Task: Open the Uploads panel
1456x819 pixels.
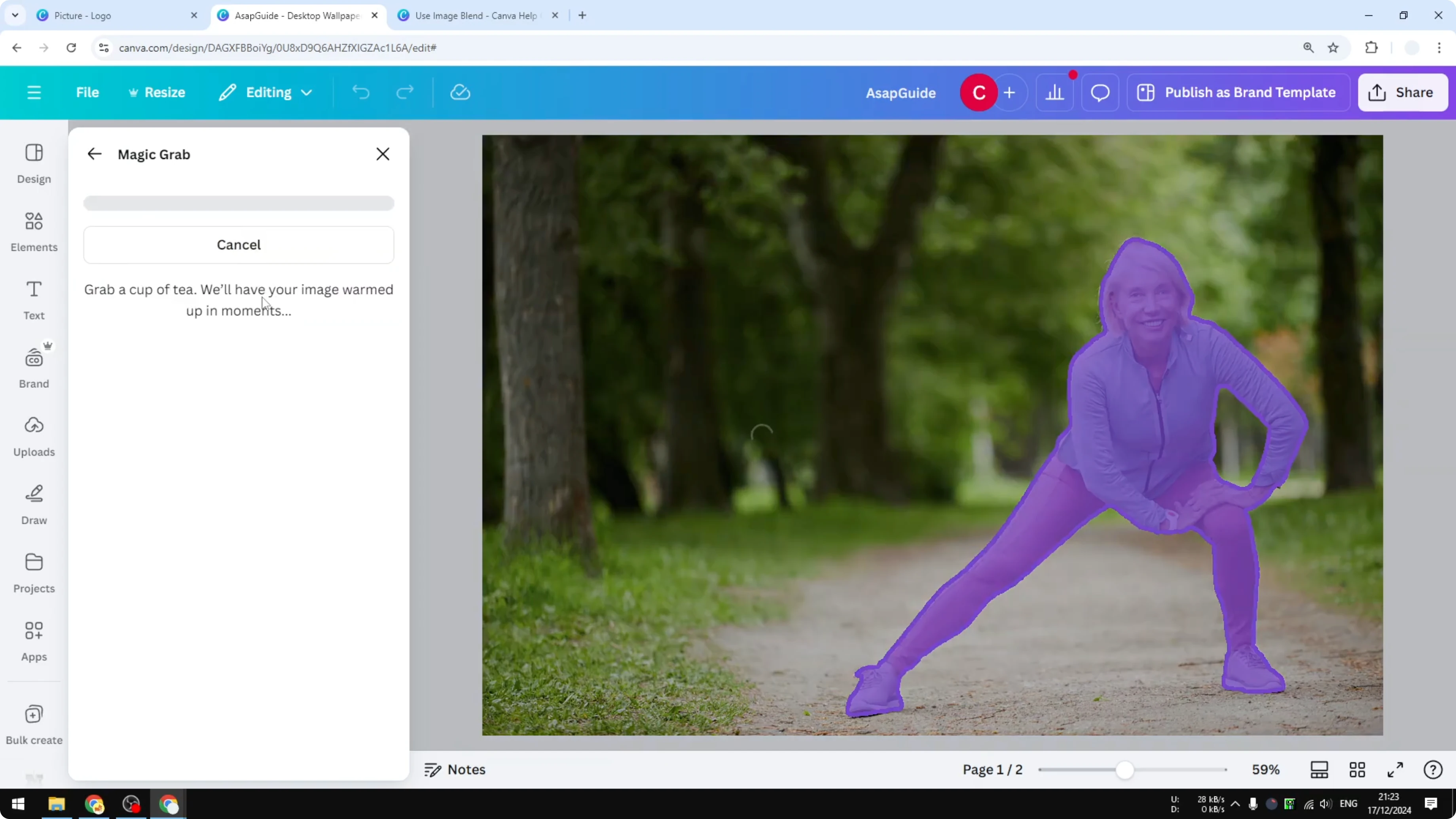Action: (x=33, y=435)
